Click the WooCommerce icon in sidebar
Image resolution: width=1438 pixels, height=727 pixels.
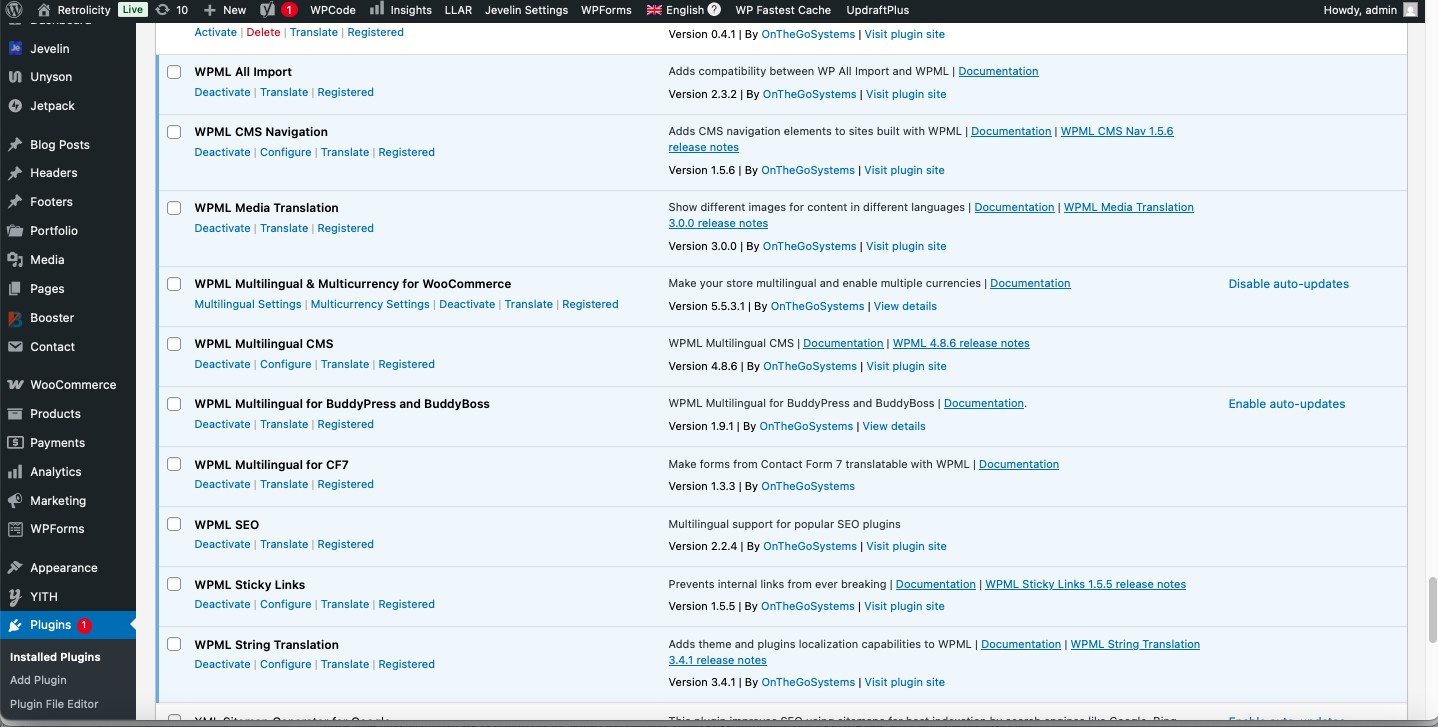point(15,385)
